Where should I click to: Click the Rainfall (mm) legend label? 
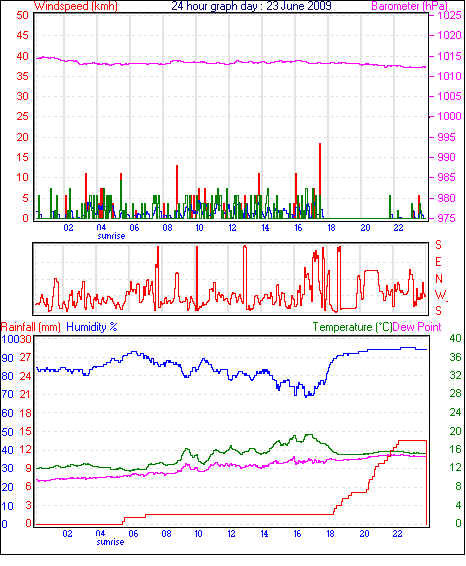click(x=30, y=327)
